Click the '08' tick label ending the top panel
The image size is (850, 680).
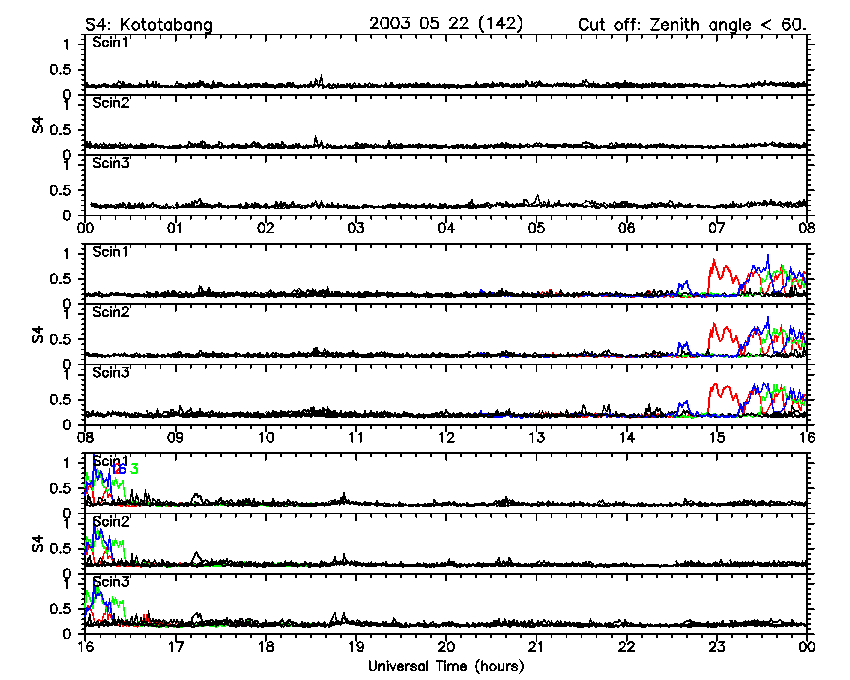click(x=806, y=228)
